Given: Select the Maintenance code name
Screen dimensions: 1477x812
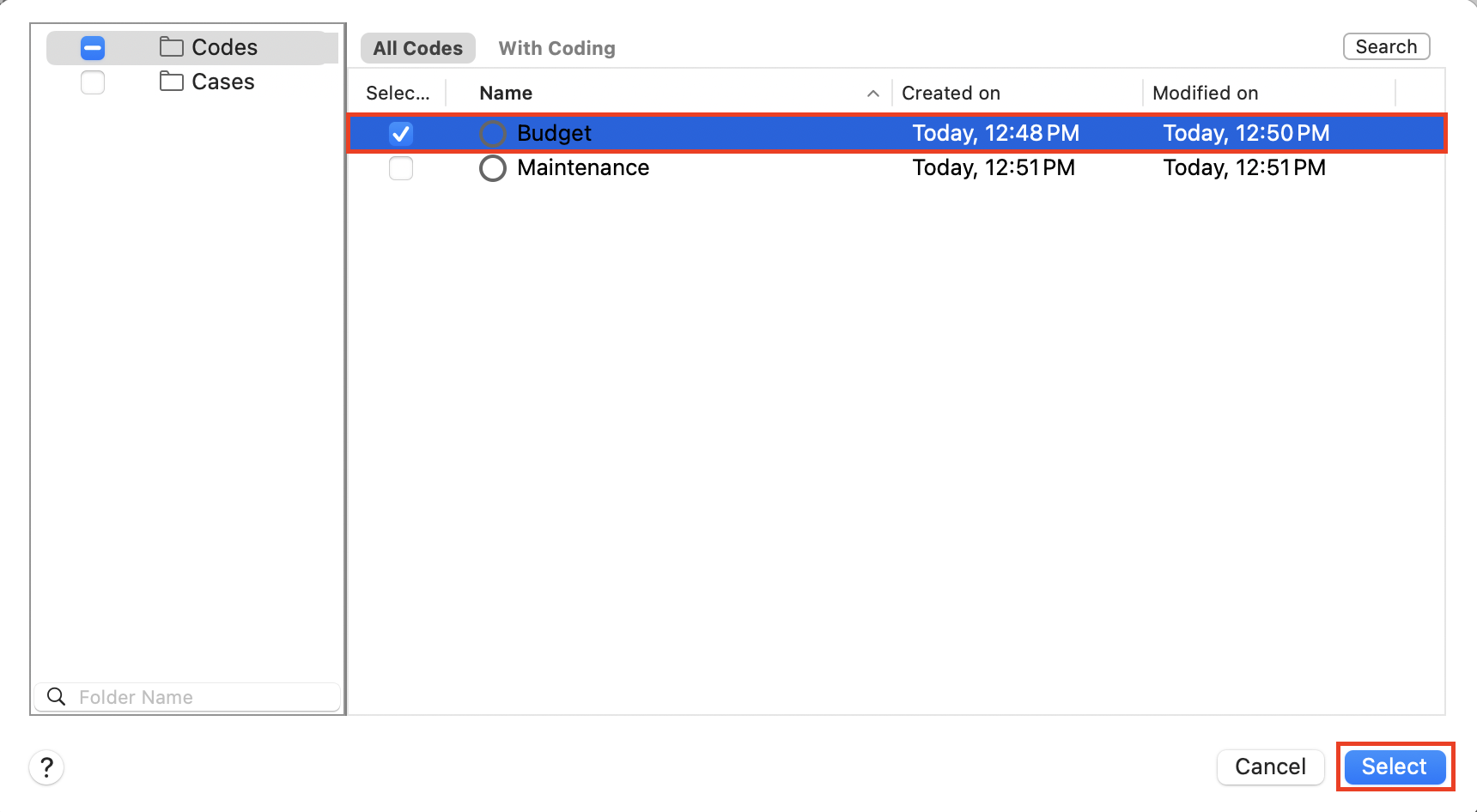Looking at the screenshot, I should tap(583, 167).
